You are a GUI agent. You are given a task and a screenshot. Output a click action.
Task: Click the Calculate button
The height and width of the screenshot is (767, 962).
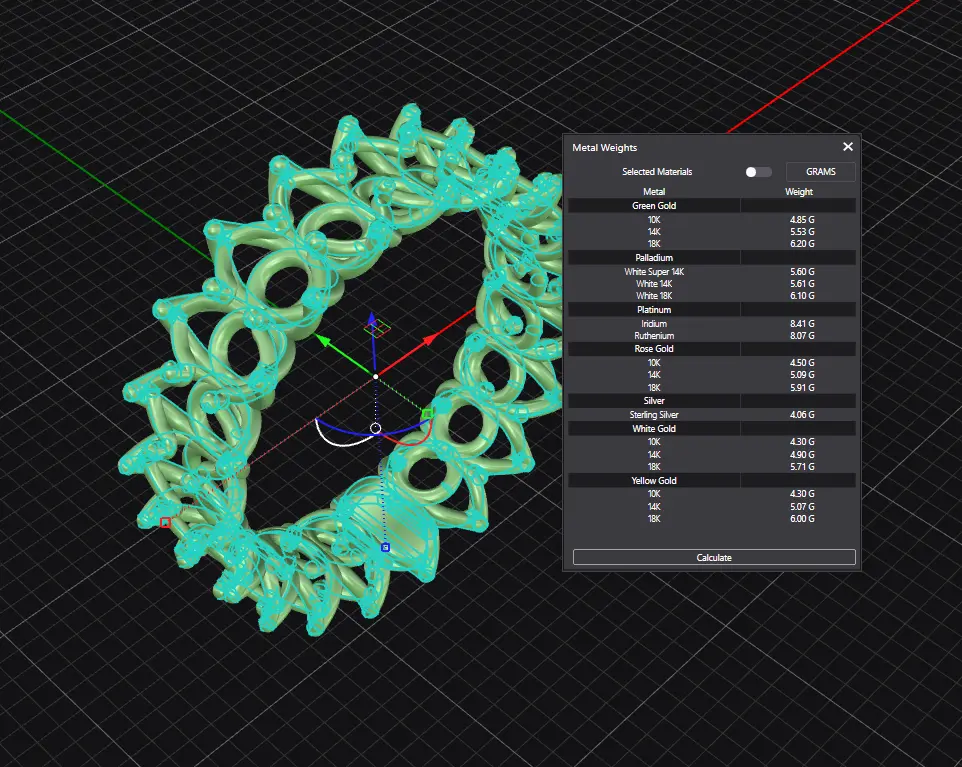(x=714, y=557)
